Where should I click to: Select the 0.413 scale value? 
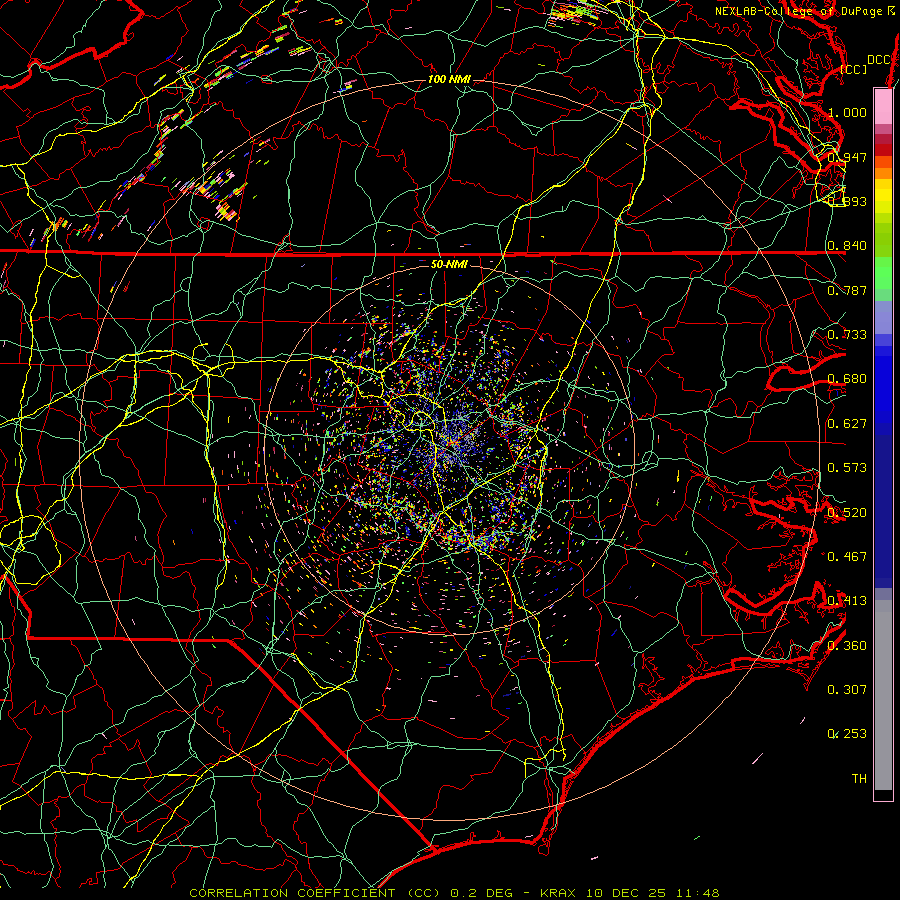(847, 601)
